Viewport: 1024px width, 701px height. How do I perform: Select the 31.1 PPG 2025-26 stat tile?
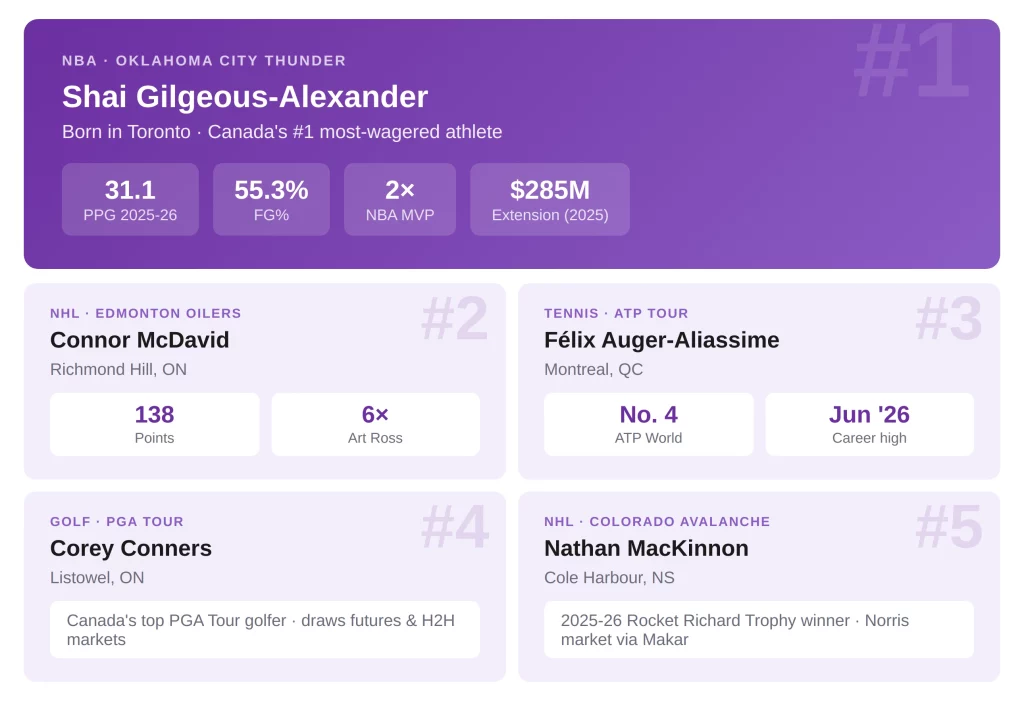coord(130,199)
